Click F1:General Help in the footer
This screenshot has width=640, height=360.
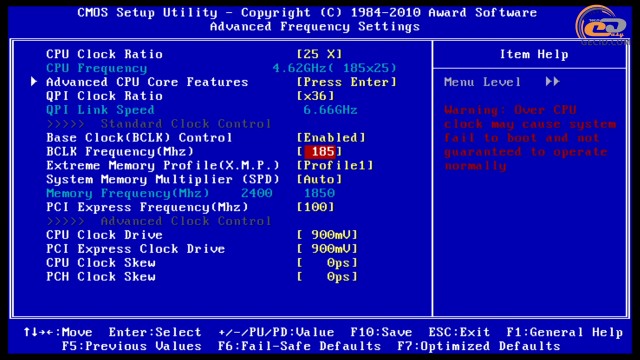point(564,332)
